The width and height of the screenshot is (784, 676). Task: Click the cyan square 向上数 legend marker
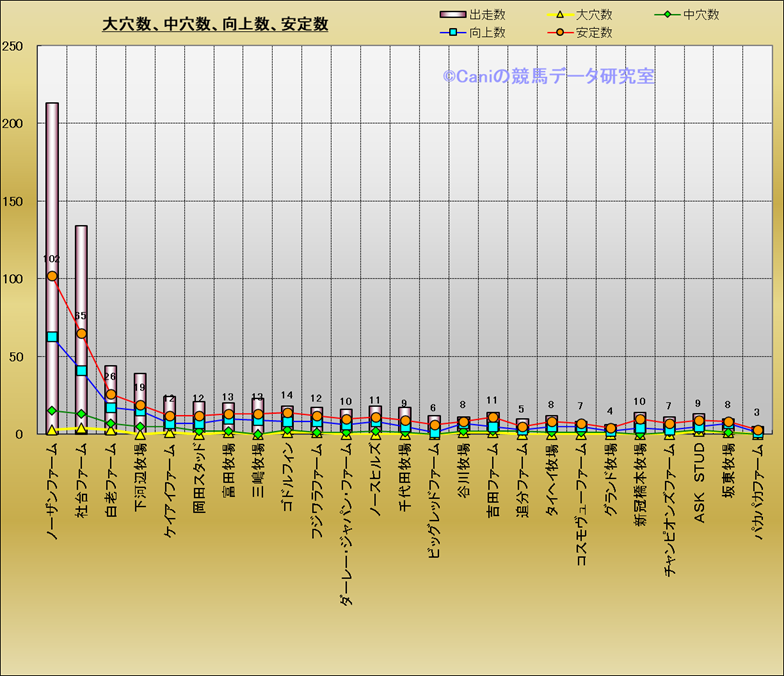[x=454, y=33]
